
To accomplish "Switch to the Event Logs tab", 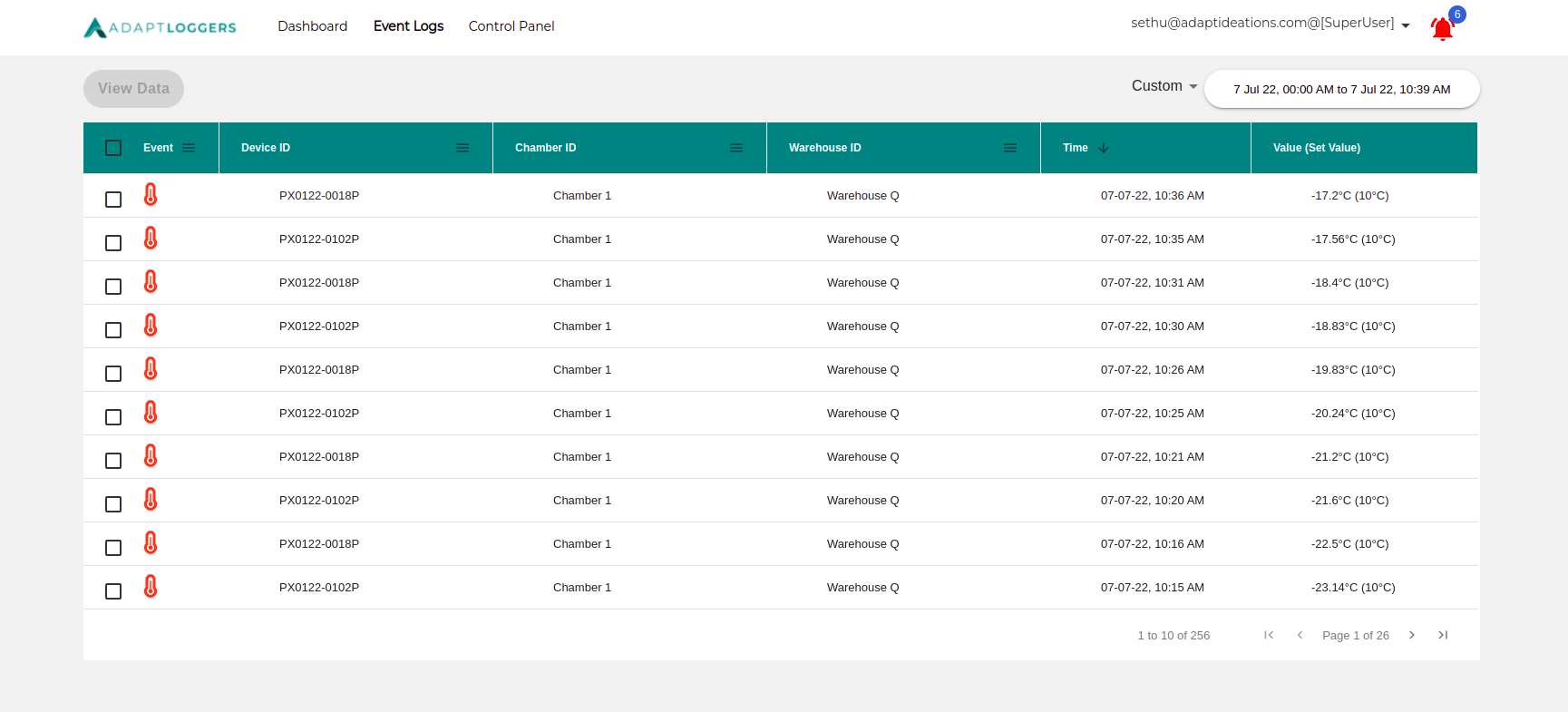I will point(408,26).
